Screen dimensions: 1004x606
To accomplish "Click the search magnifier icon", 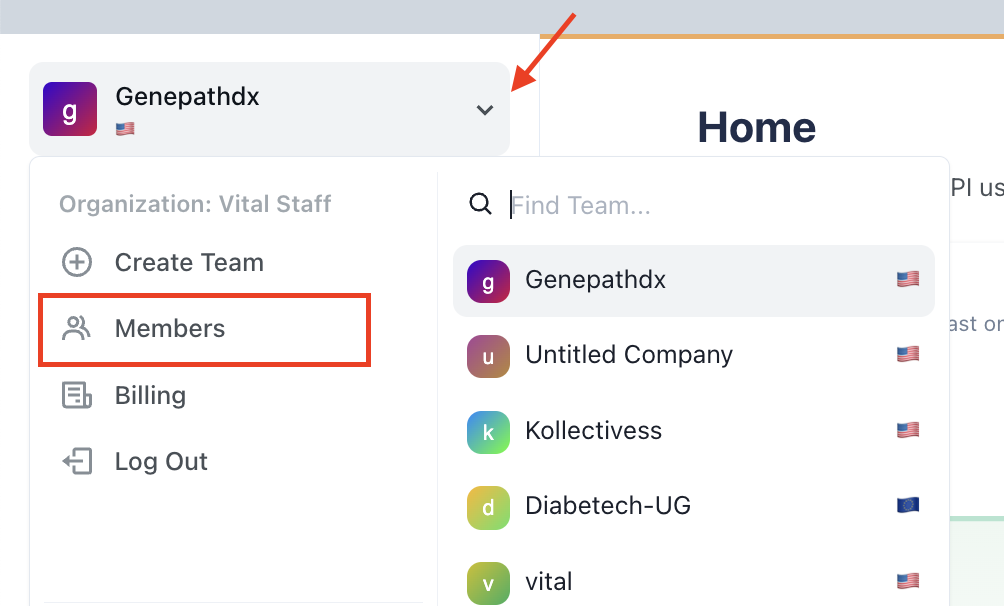I will [481, 205].
